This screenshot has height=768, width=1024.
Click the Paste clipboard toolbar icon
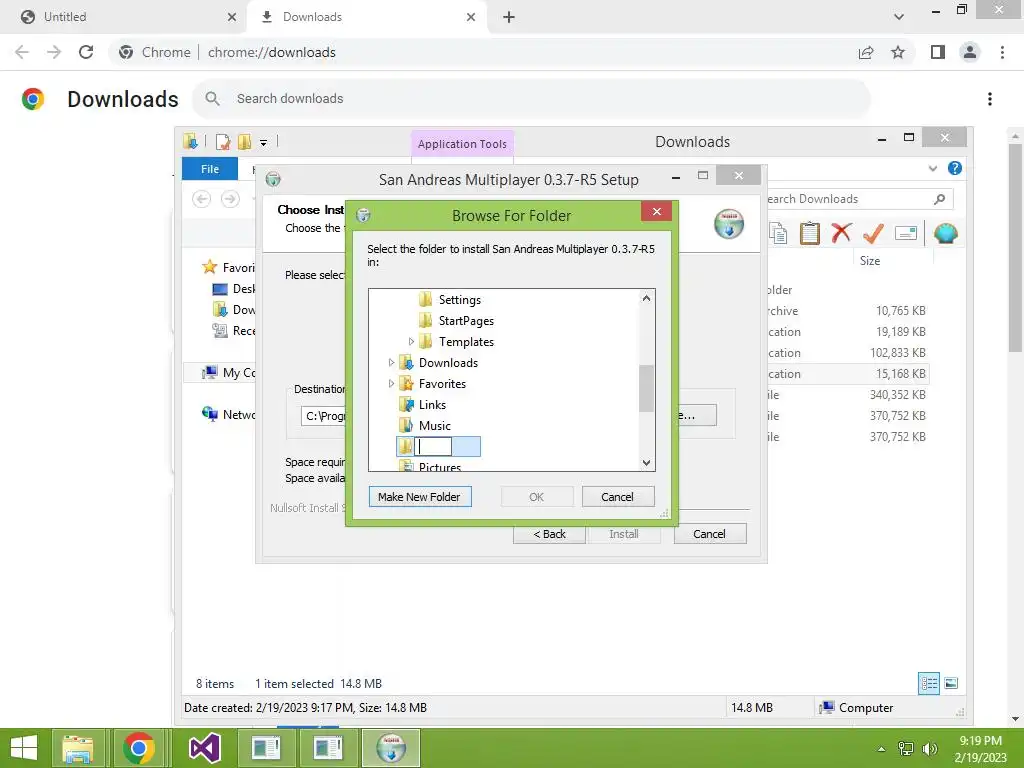pyautogui.click(x=810, y=233)
